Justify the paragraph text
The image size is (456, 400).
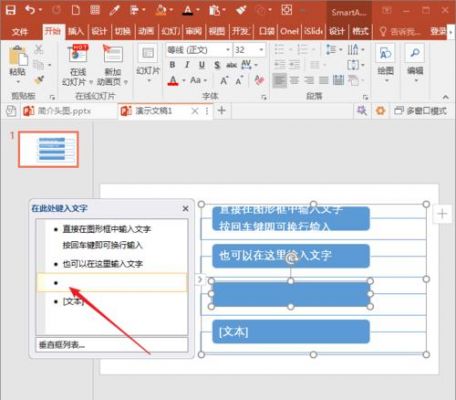[324, 80]
